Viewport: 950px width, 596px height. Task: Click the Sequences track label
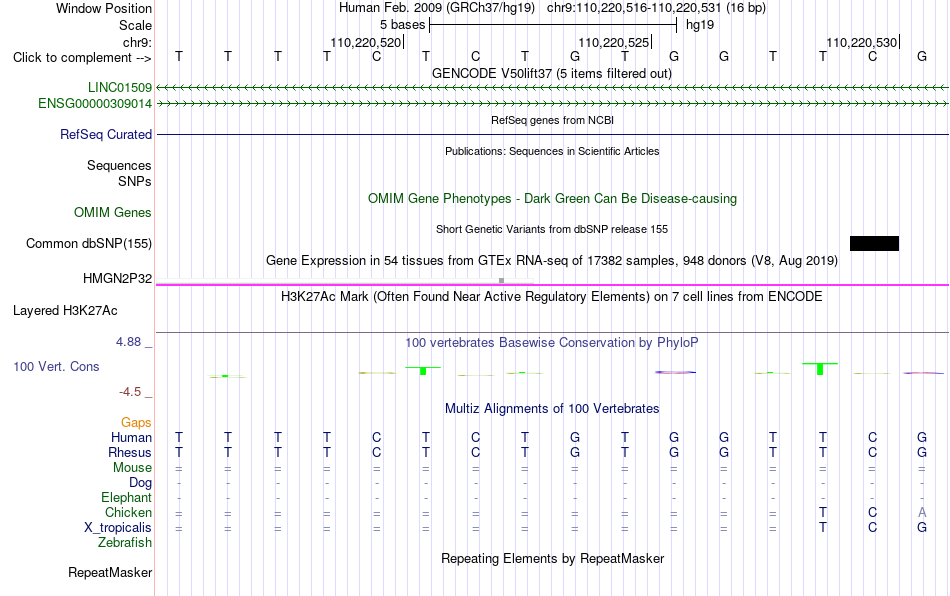(x=119, y=165)
